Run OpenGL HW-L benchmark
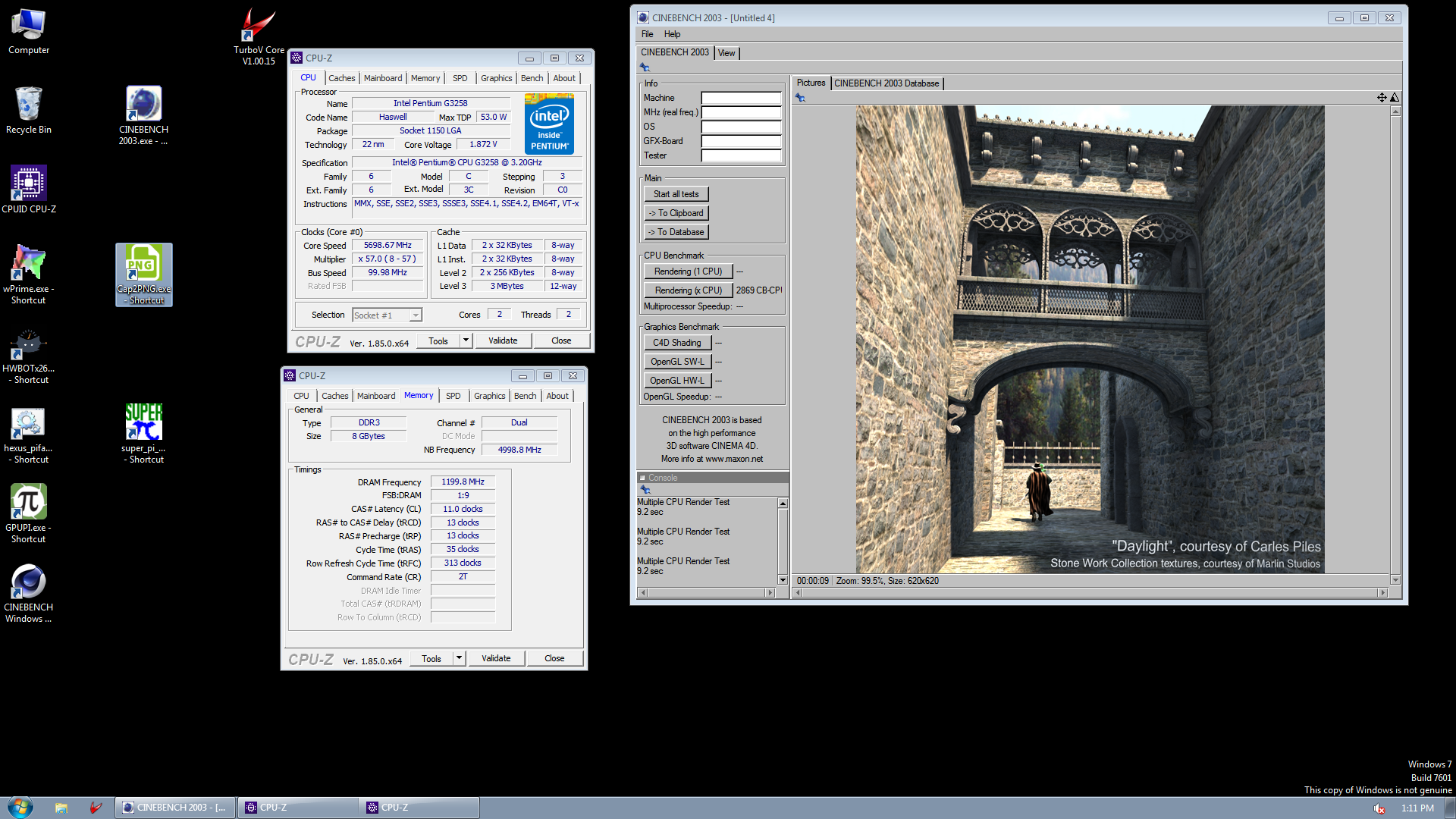Screen dimensions: 1456x819 pos(677,381)
